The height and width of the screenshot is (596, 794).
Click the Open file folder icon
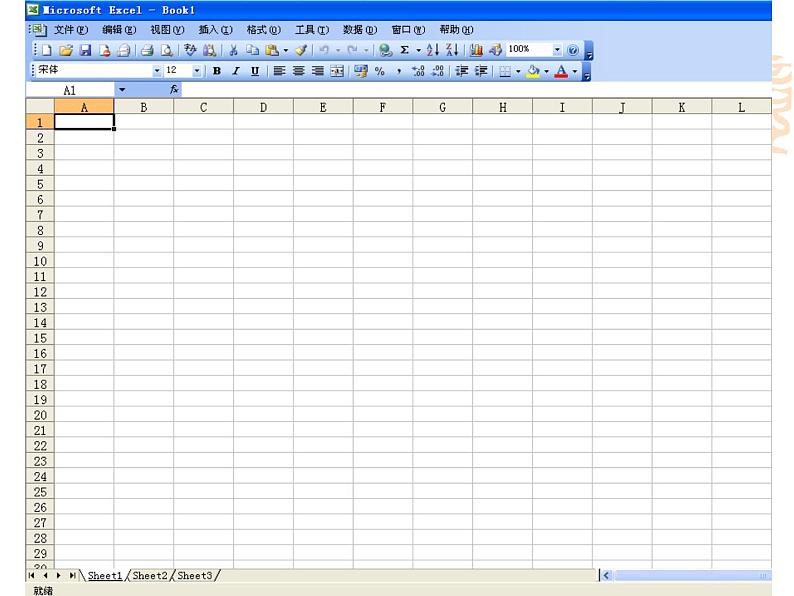66,50
